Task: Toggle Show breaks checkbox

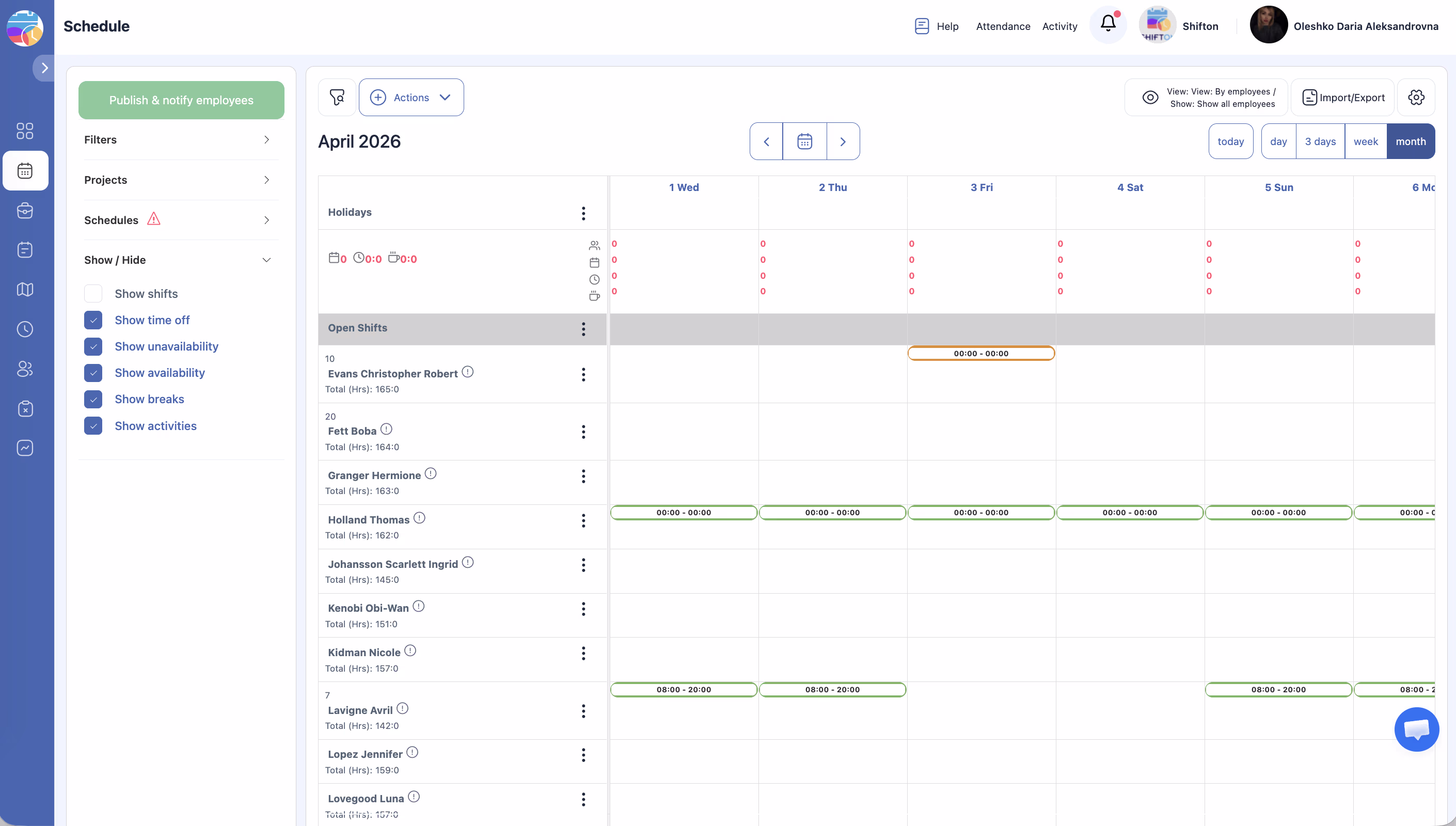Action: pyautogui.click(x=93, y=400)
